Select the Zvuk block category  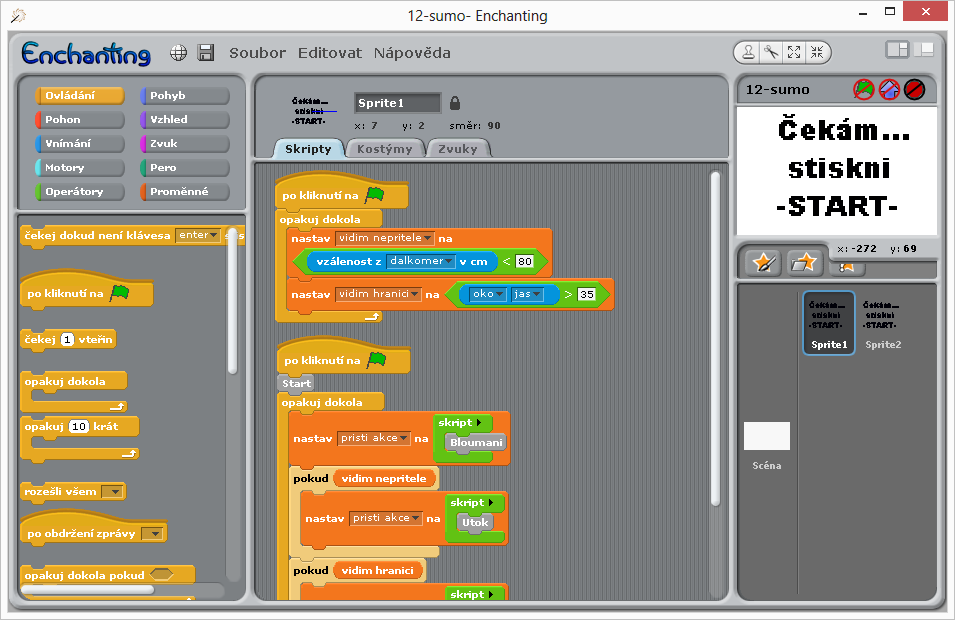185,143
